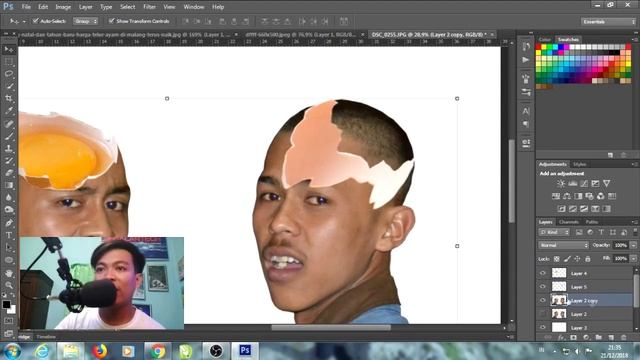Hide Layer 4 using its eye
640x360 pixels.
[542, 273]
